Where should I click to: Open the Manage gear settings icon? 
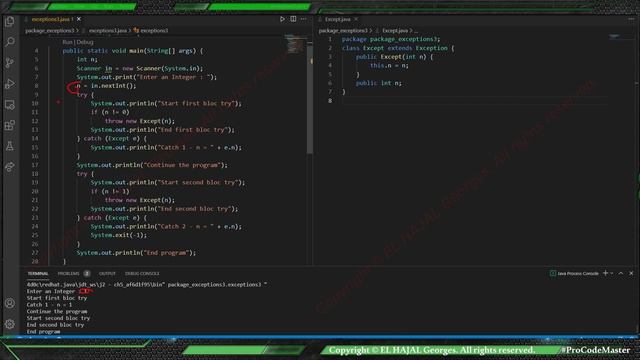(x=10, y=324)
